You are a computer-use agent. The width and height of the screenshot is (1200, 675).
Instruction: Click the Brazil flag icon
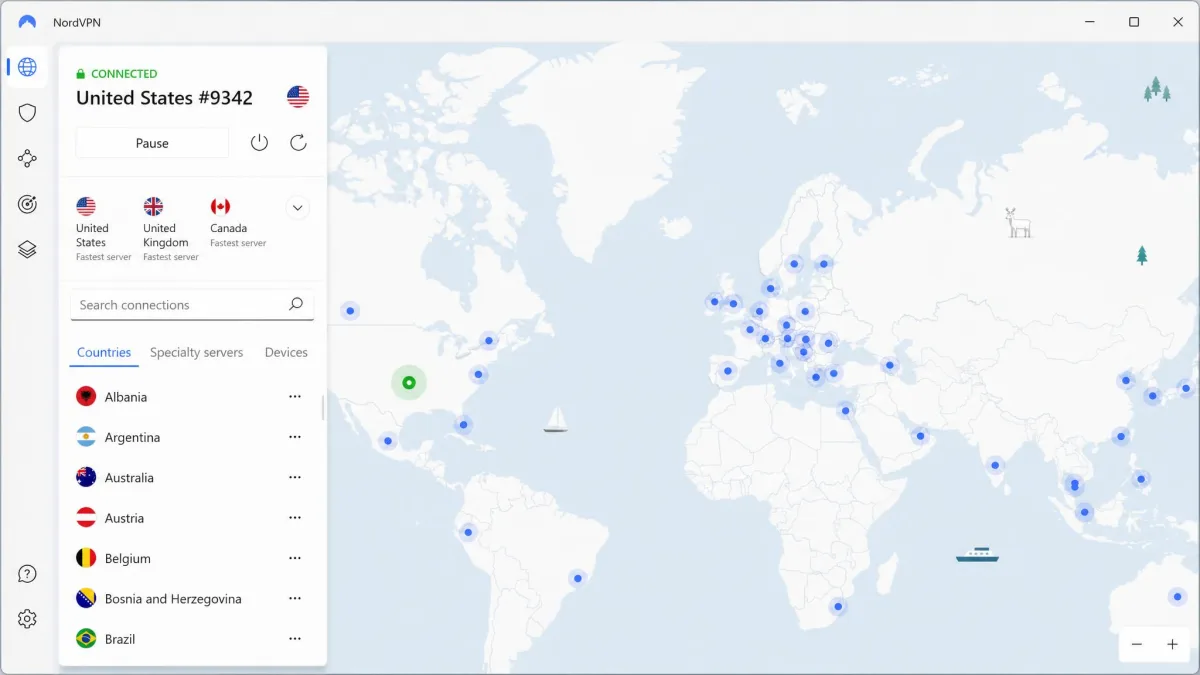coord(86,639)
